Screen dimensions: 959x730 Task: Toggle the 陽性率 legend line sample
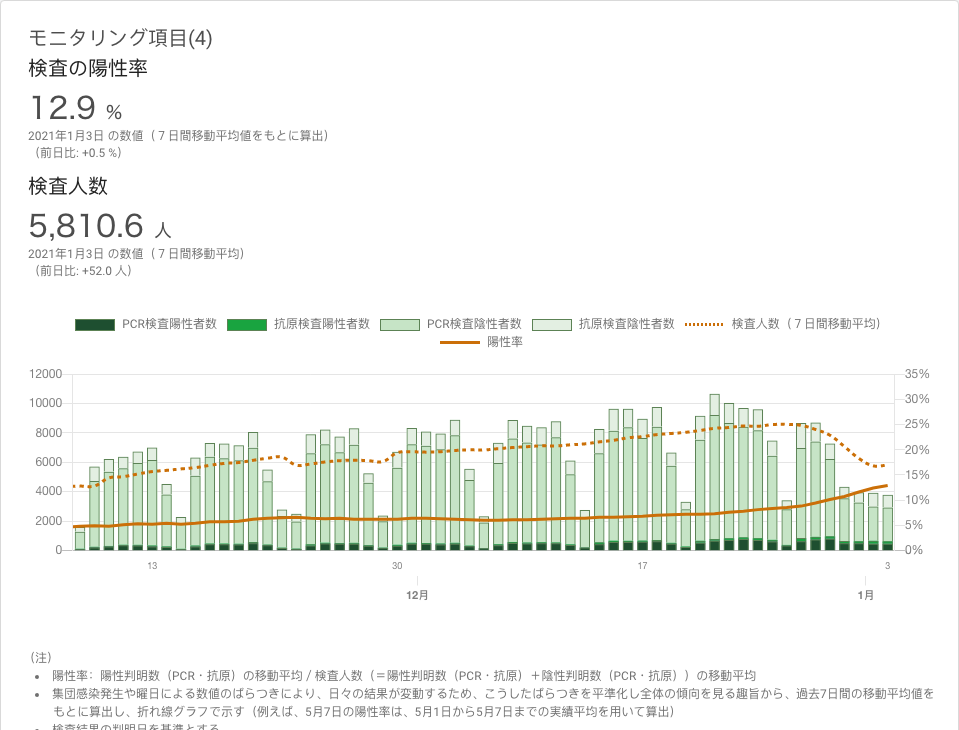pos(460,342)
